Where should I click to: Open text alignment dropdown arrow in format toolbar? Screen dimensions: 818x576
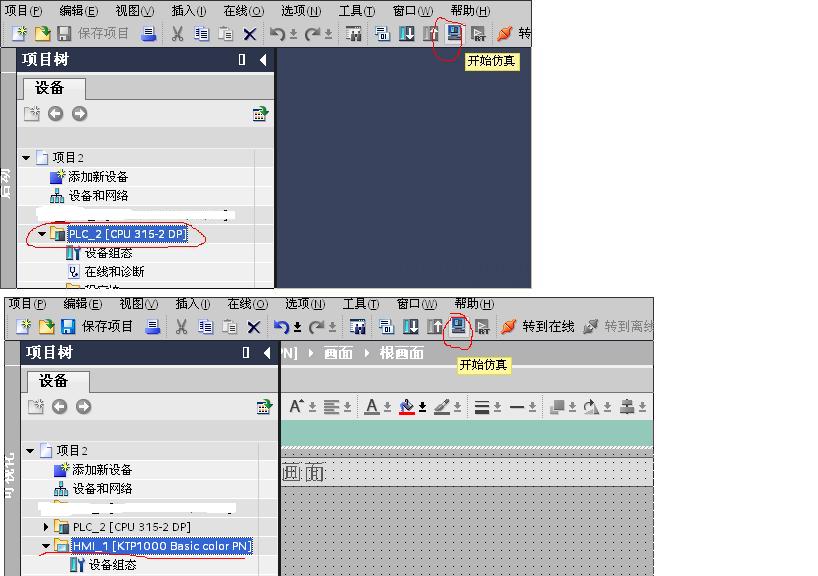[347, 407]
